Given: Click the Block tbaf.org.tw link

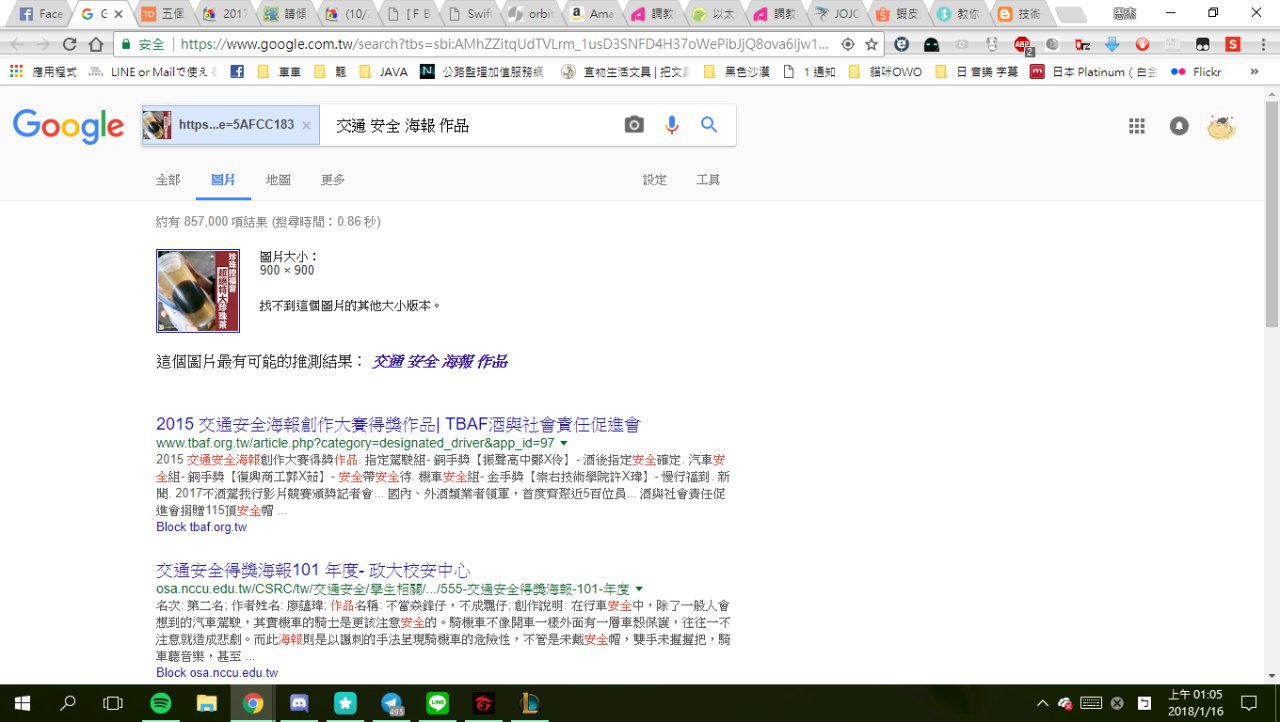Looking at the screenshot, I should pyautogui.click(x=201, y=527).
